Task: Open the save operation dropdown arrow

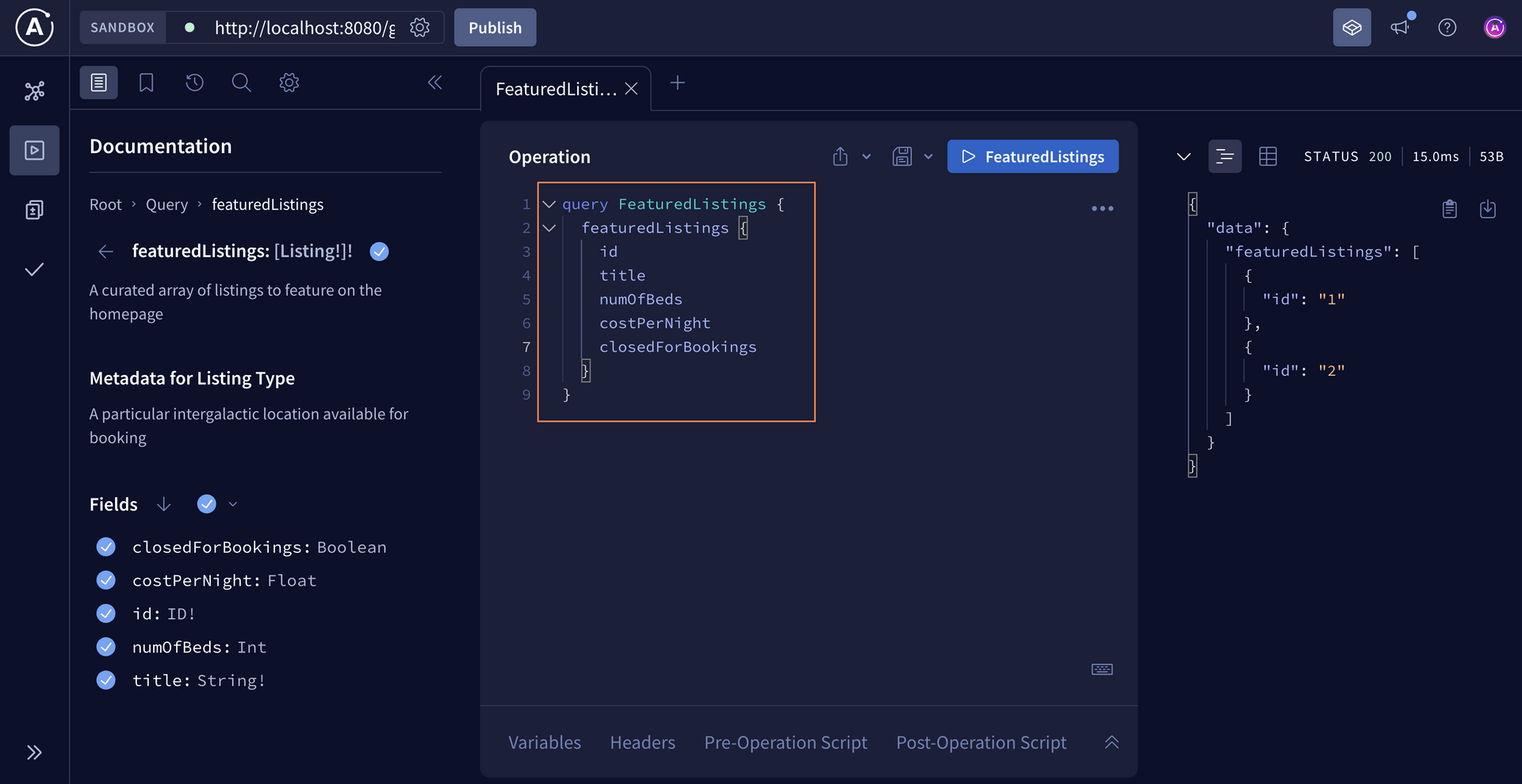Action: tap(928, 156)
